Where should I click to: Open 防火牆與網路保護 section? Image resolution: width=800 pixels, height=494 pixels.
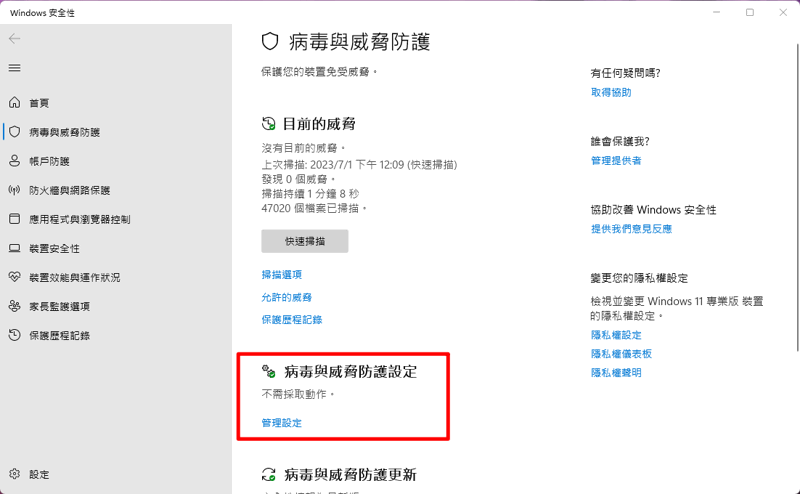tap(69, 190)
